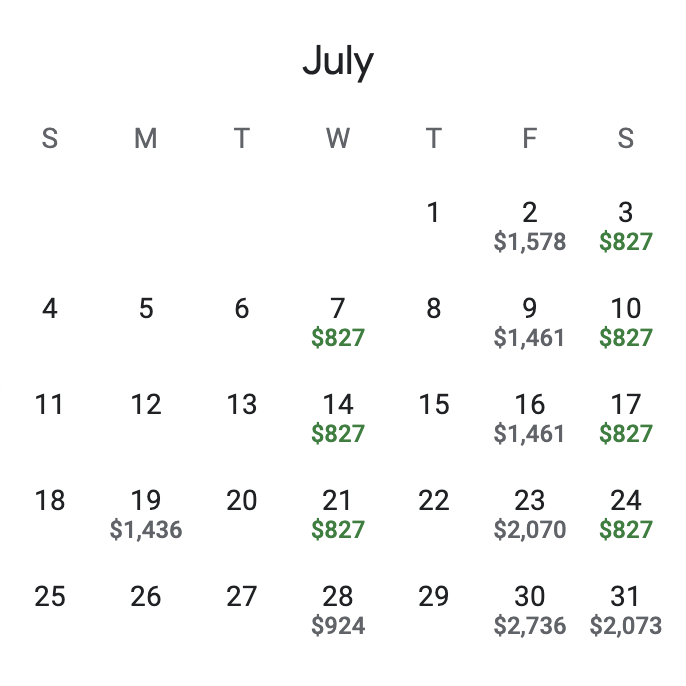Pick July 24 with $827 price
Screen dimensions: 686x686
pos(626,514)
